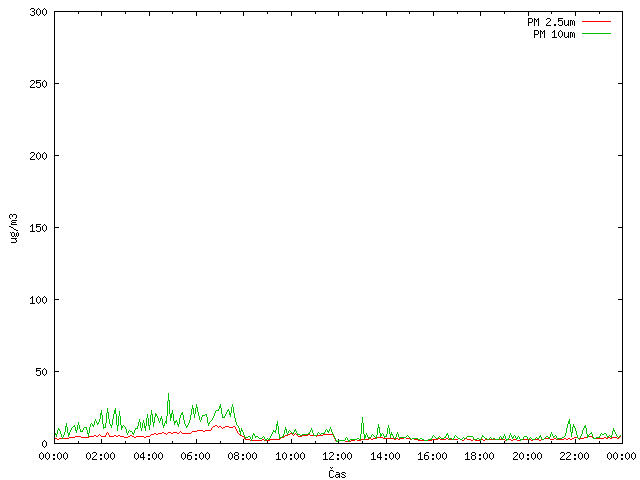The image size is (640, 480).
Task: Click the 100 y-axis value
Action: tap(38, 300)
